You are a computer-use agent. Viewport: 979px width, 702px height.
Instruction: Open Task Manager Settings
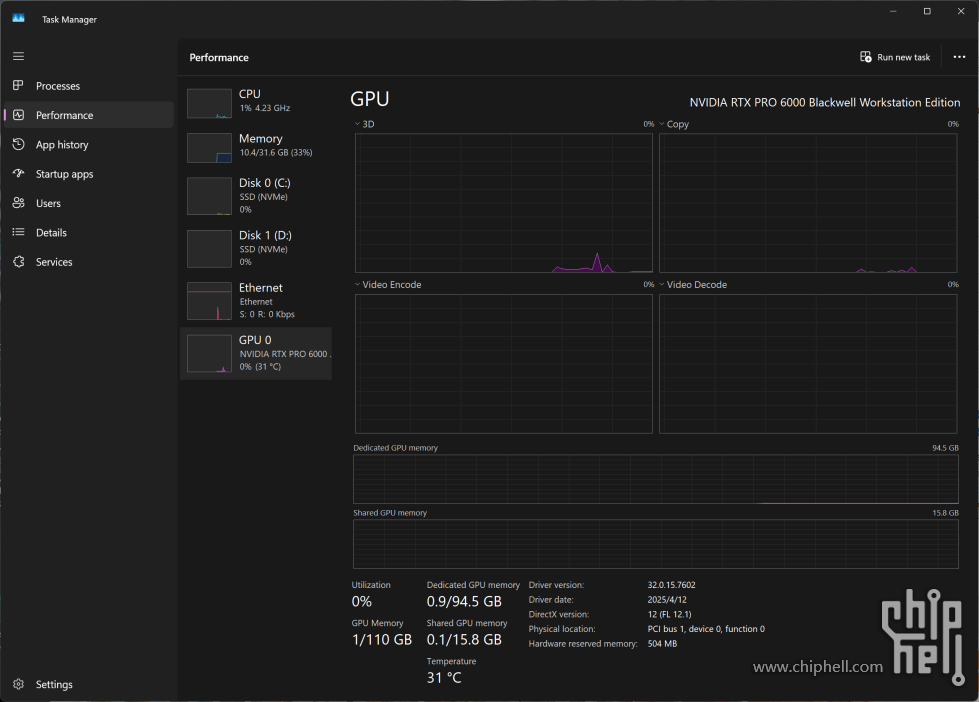coord(89,684)
